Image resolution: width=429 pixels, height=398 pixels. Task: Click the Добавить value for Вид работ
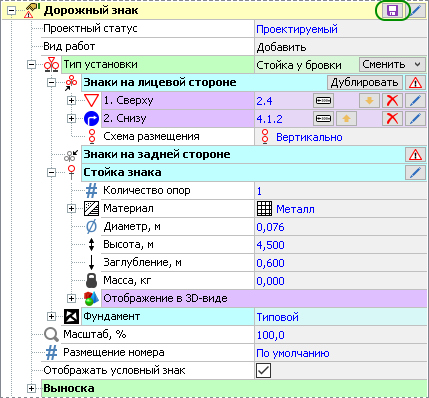point(281,47)
